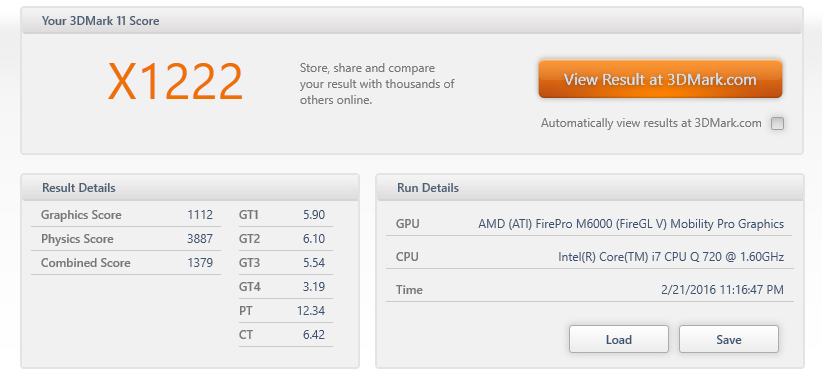This screenshot has width=822, height=387.
Task: Click the GPU label in Run Details
Action: point(407,224)
